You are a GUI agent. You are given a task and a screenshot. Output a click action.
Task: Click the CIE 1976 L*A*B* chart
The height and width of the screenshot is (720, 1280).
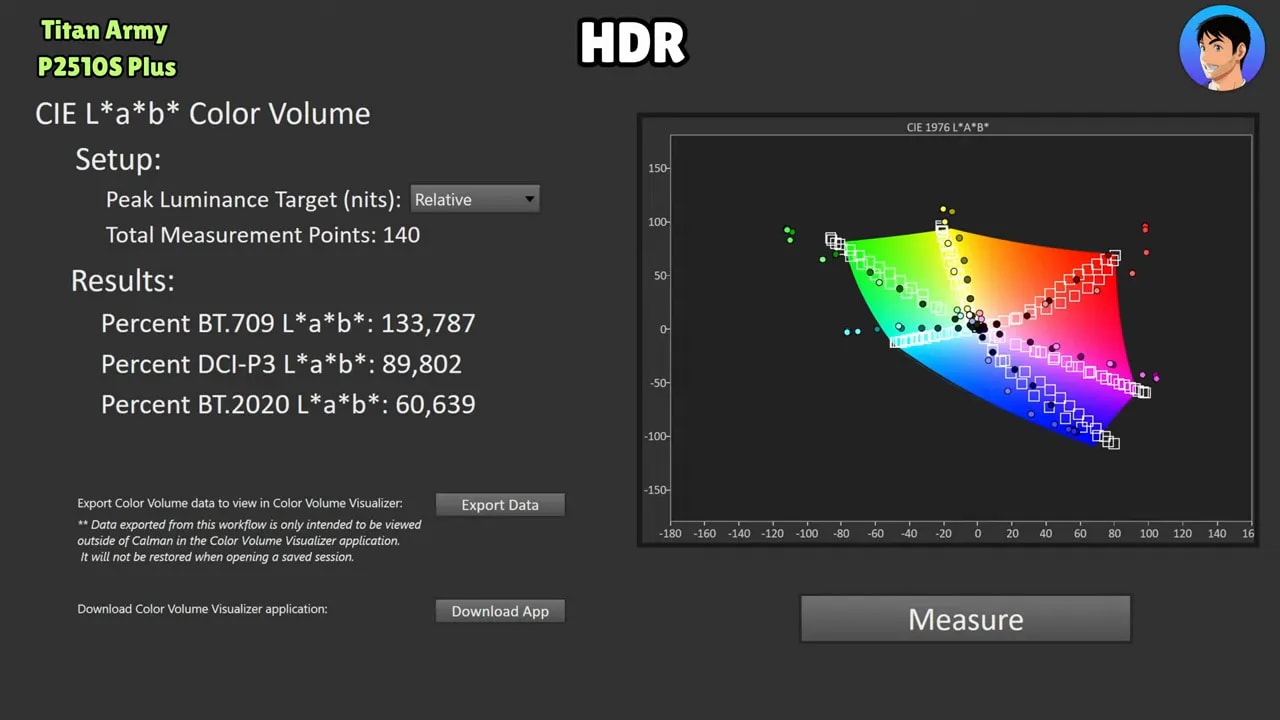click(x=948, y=330)
